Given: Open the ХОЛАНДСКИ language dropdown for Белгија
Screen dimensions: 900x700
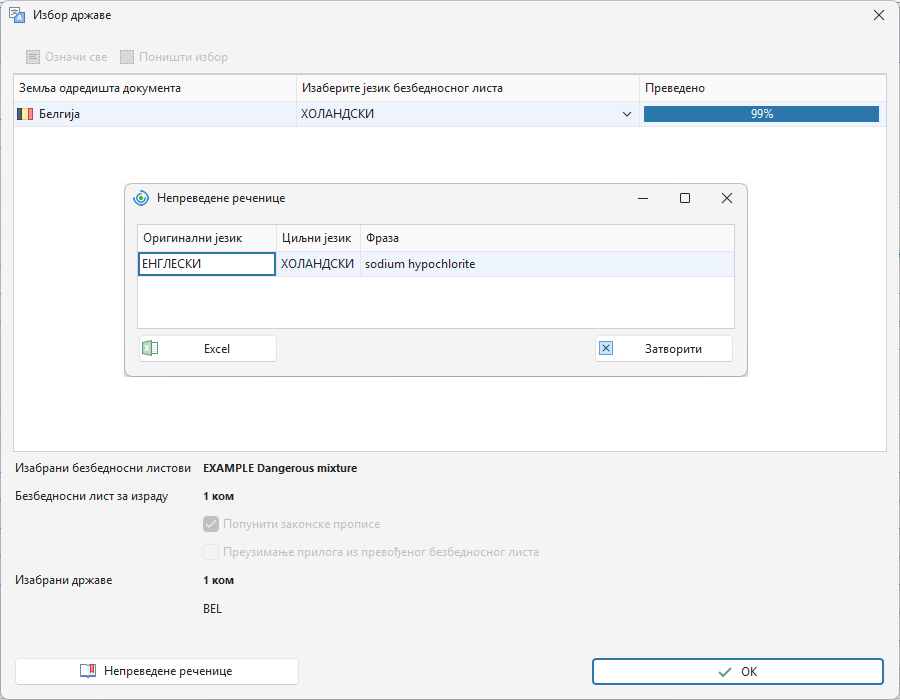Looking at the screenshot, I should click(x=627, y=114).
